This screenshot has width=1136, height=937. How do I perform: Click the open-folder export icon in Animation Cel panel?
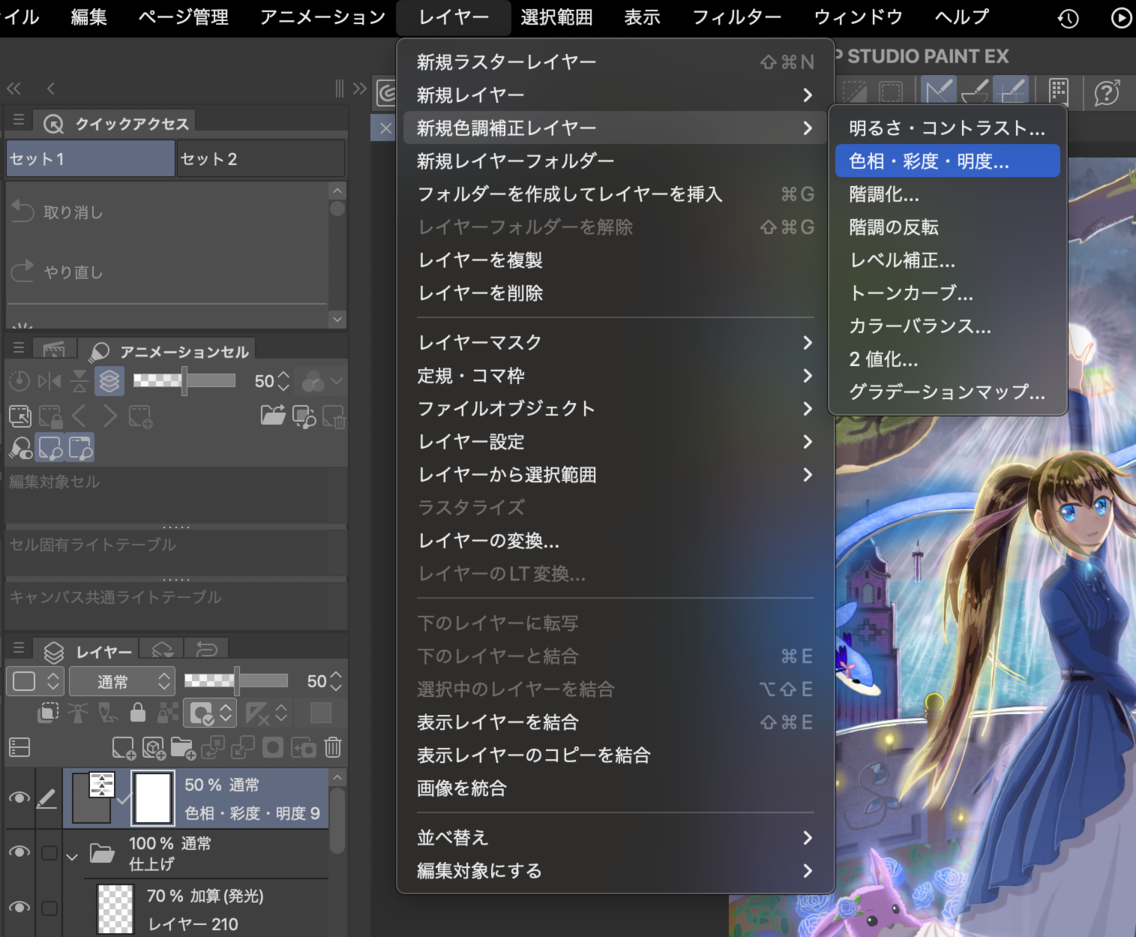point(273,415)
